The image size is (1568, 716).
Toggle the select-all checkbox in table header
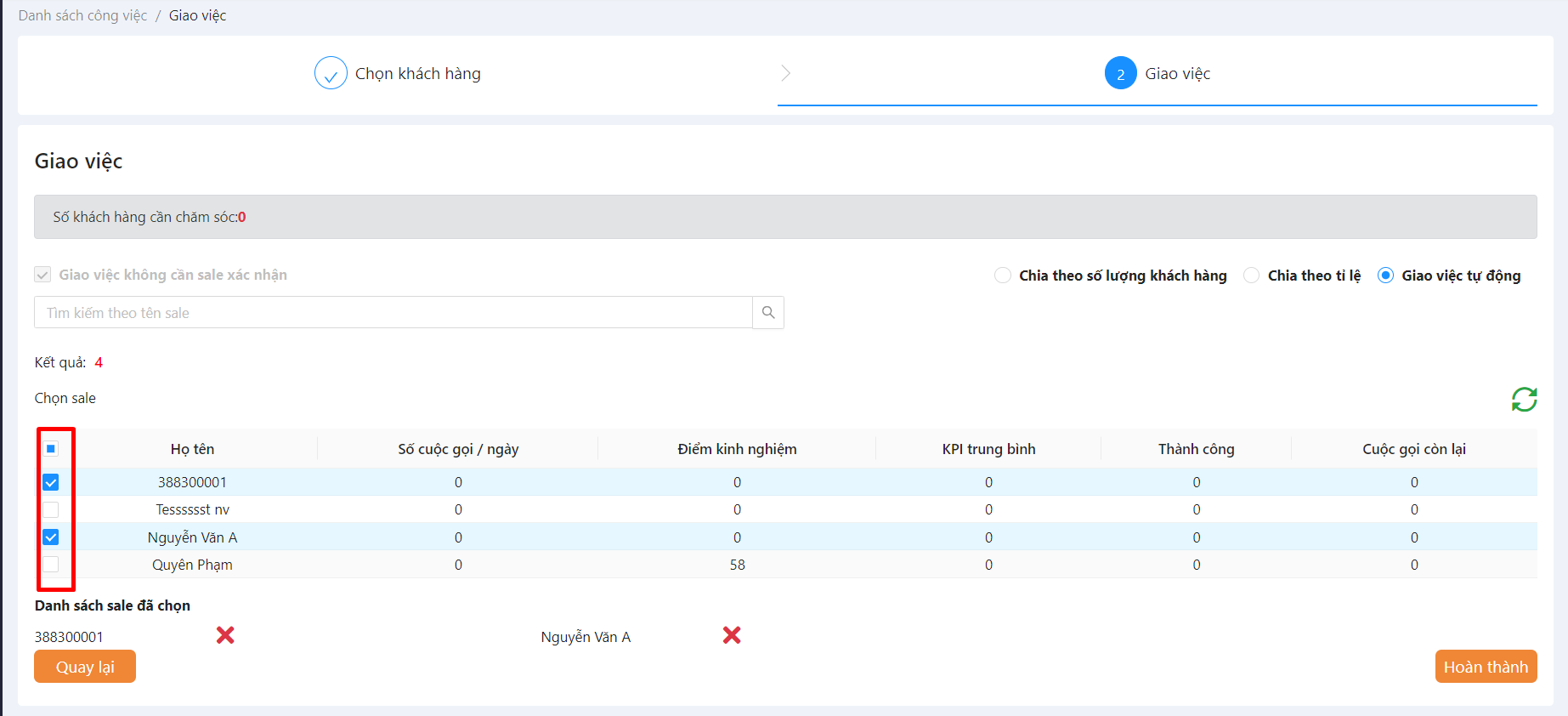[x=51, y=449]
